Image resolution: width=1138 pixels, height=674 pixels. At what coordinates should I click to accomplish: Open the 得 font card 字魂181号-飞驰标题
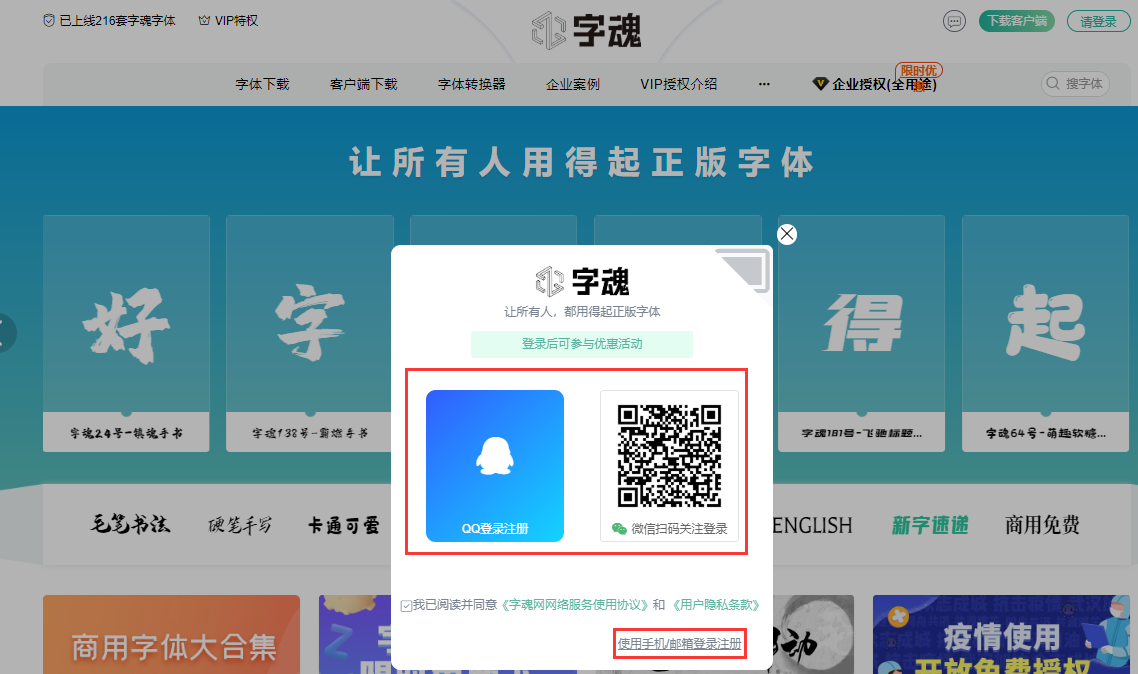[x=861, y=334]
